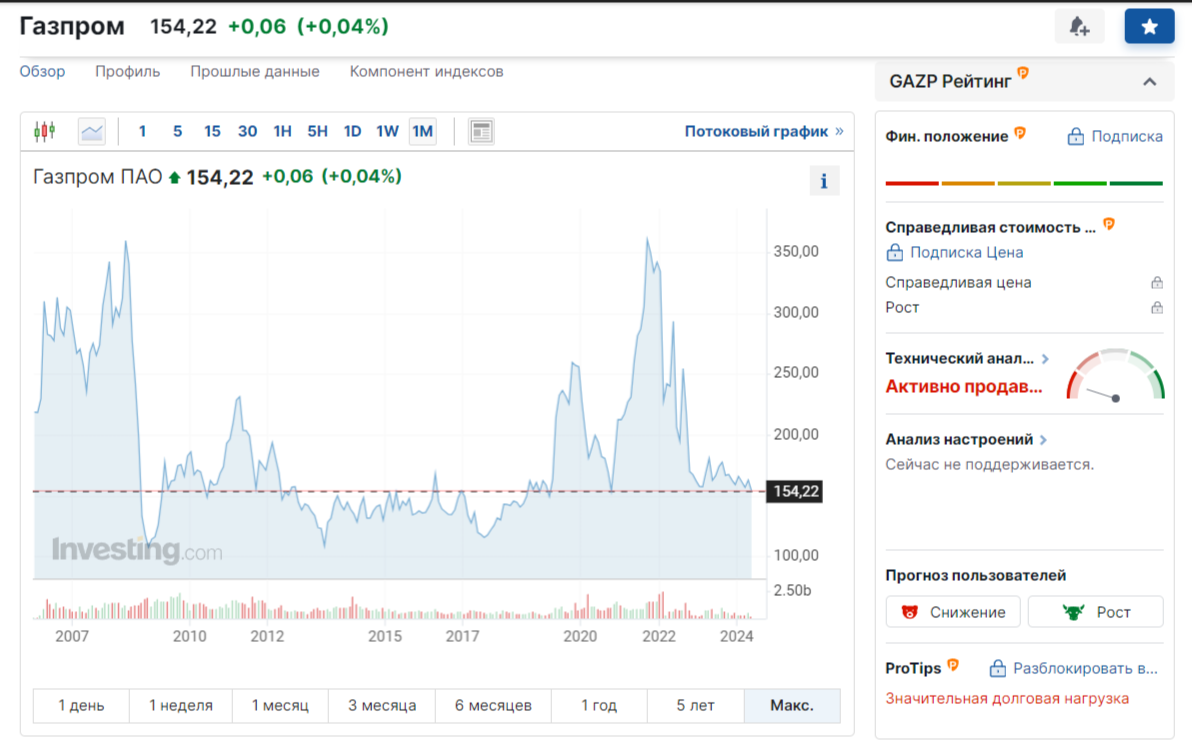Add Газпром to watchlist with star button
Image resolution: width=1192 pixels, height=750 pixels.
pyautogui.click(x=1149, y=27)
